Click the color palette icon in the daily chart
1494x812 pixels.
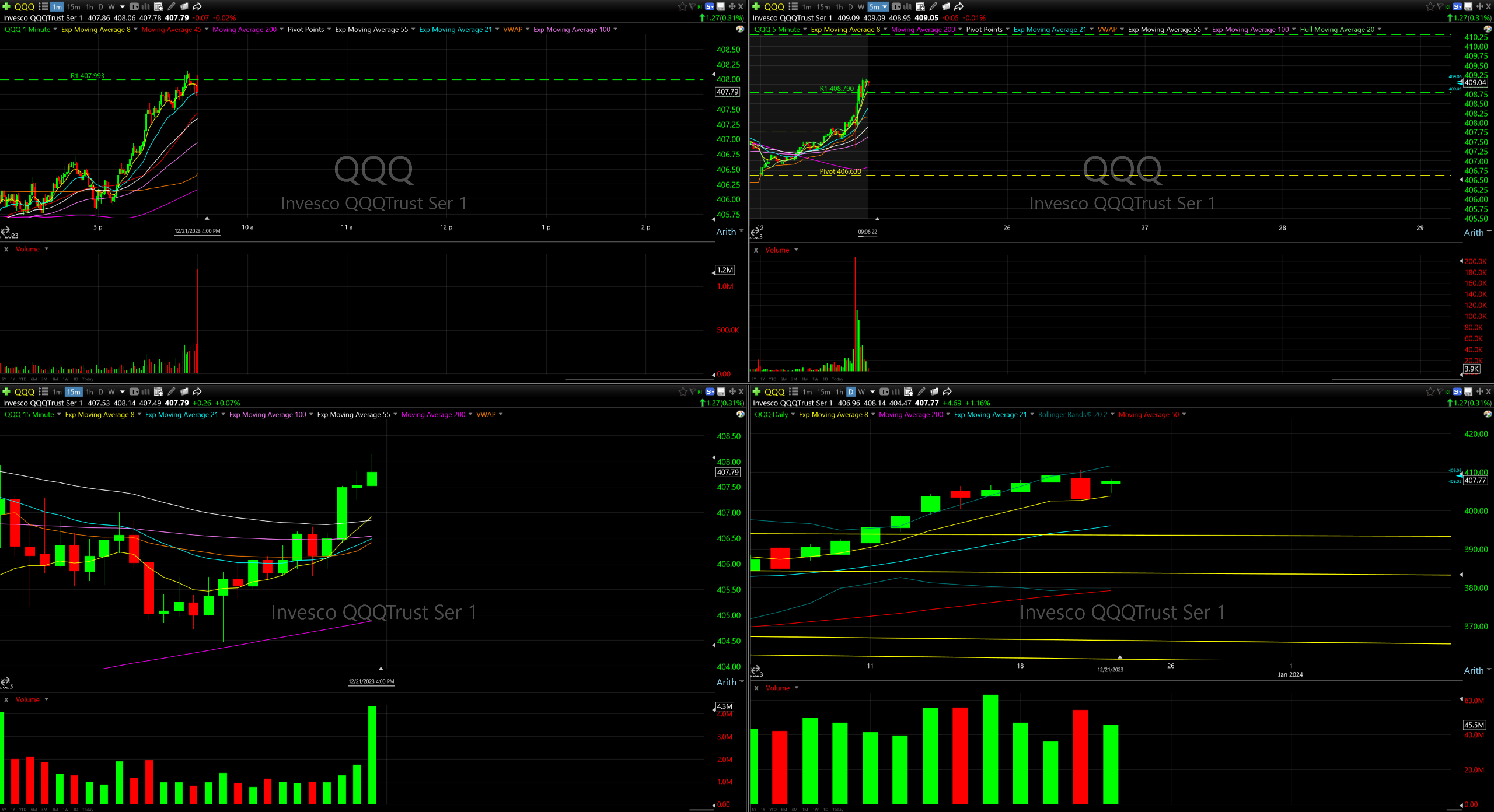click(1488, 414)
